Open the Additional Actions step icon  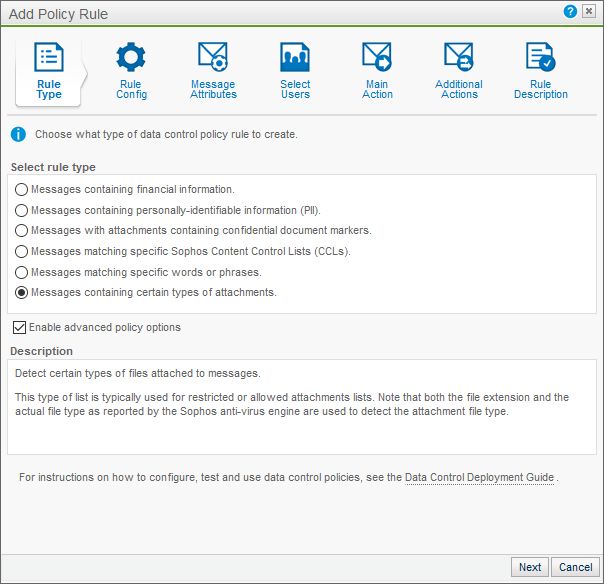click(459, 57)
